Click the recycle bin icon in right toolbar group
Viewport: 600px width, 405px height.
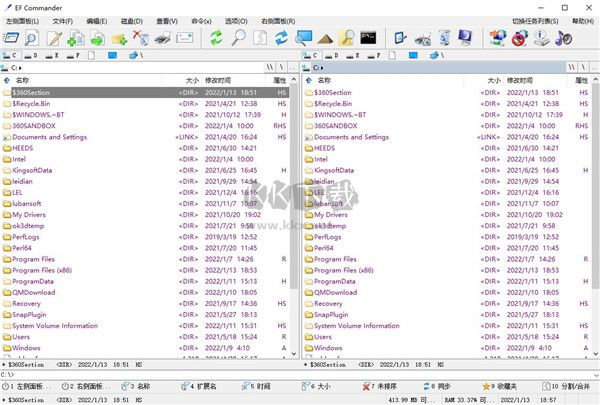point(444,38)
